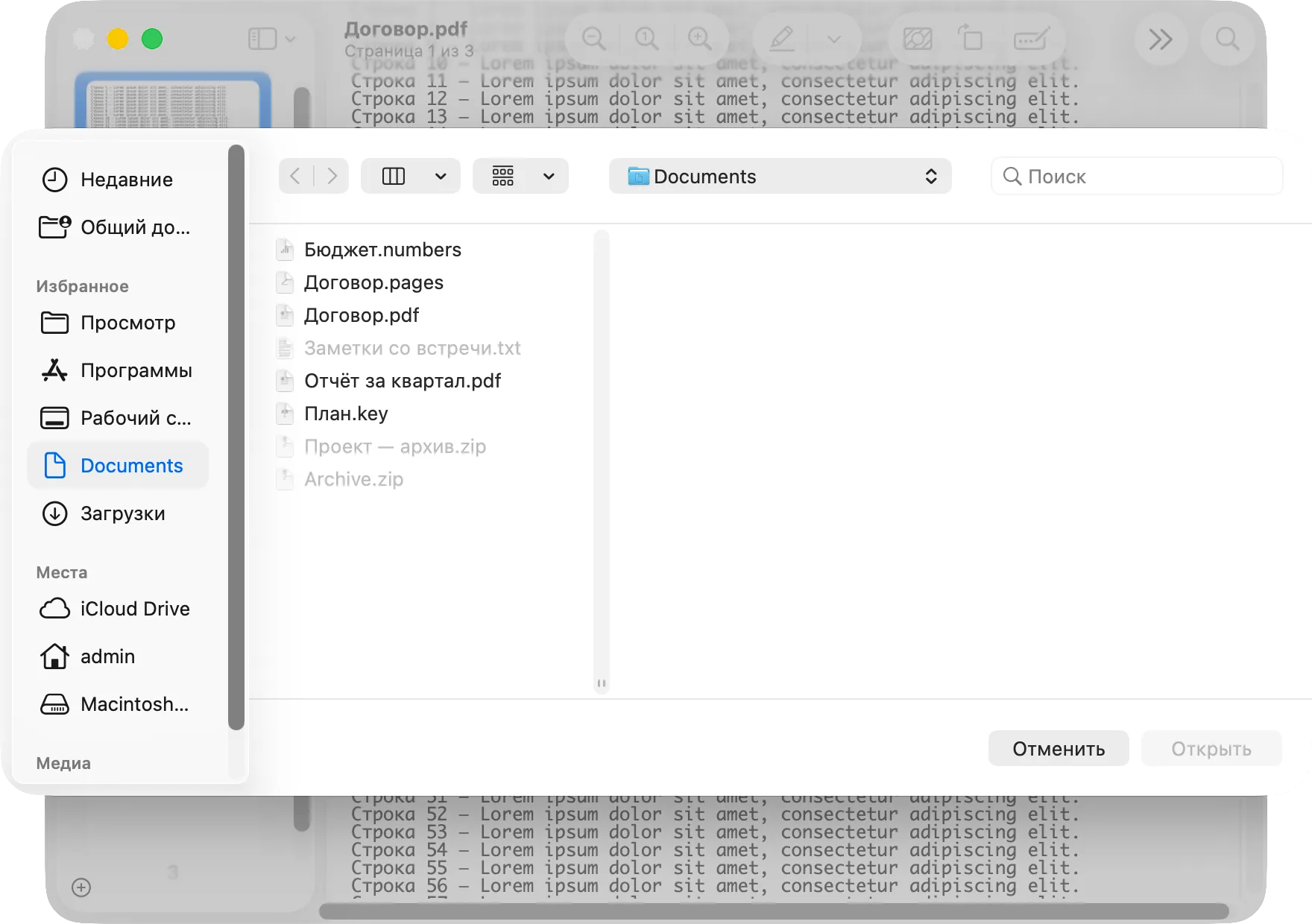Click the Поиск search field

(x=1137, y=177)
